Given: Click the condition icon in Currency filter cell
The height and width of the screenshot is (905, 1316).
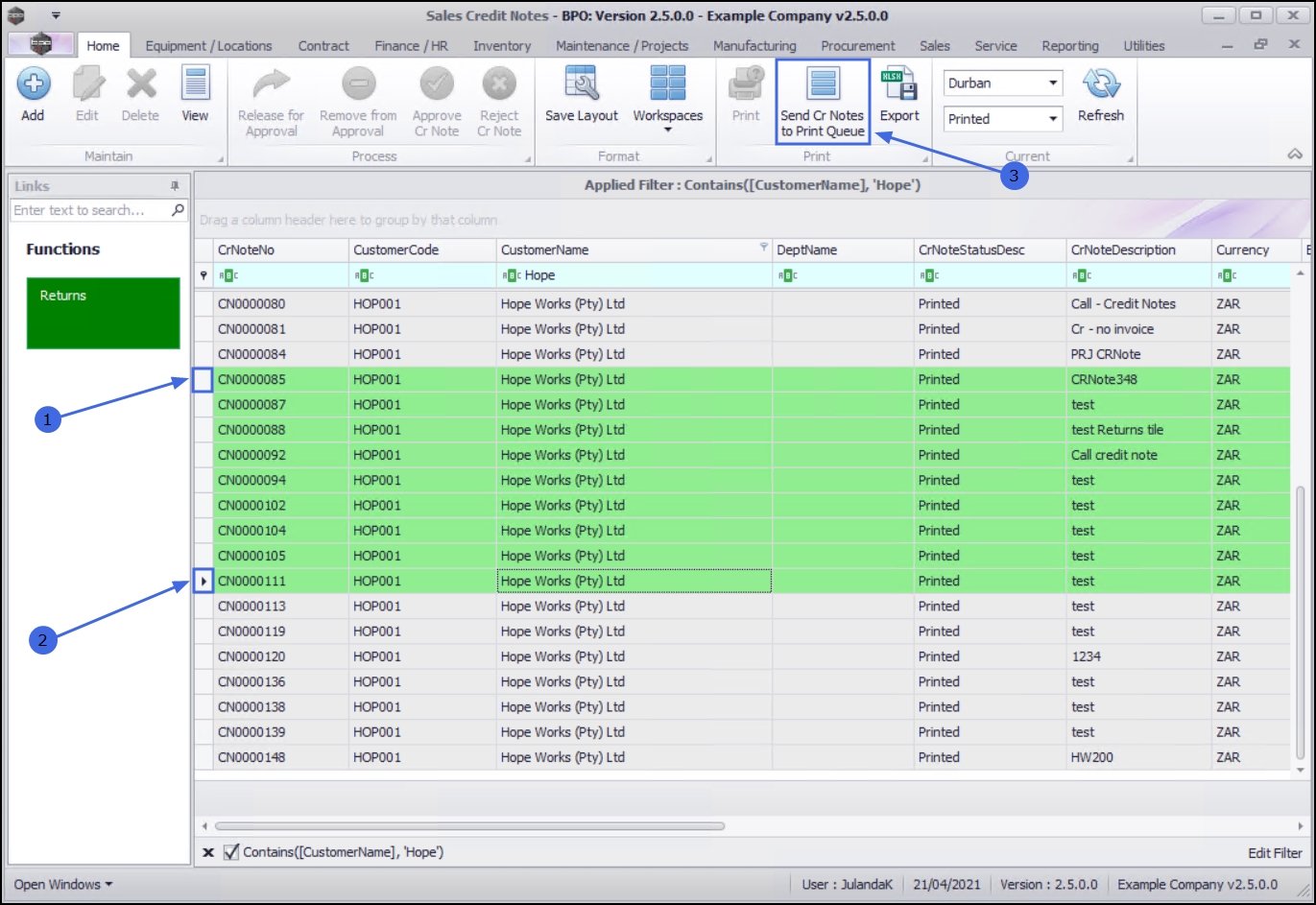Looking at the screenshot, I should pos(1227,275).
